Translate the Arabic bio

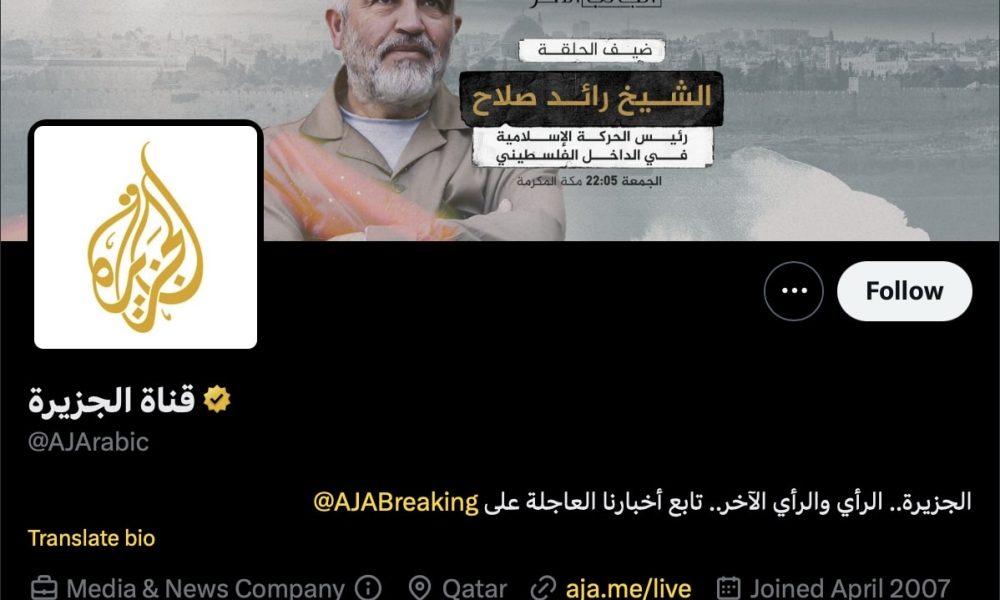pyautogui.click(x=91, y=538)
